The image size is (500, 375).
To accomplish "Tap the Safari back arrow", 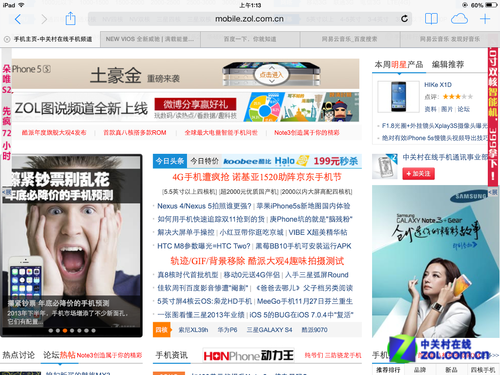I will [18, 19].
